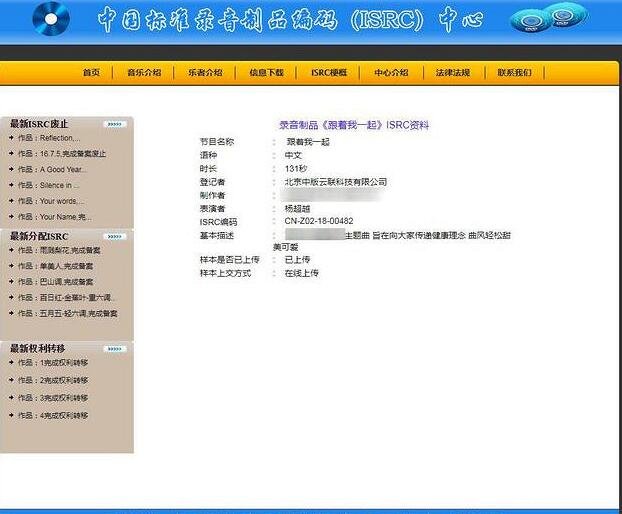Open the 法律法规 menu item
Screen dimensions: 622x514
point(452,72)
